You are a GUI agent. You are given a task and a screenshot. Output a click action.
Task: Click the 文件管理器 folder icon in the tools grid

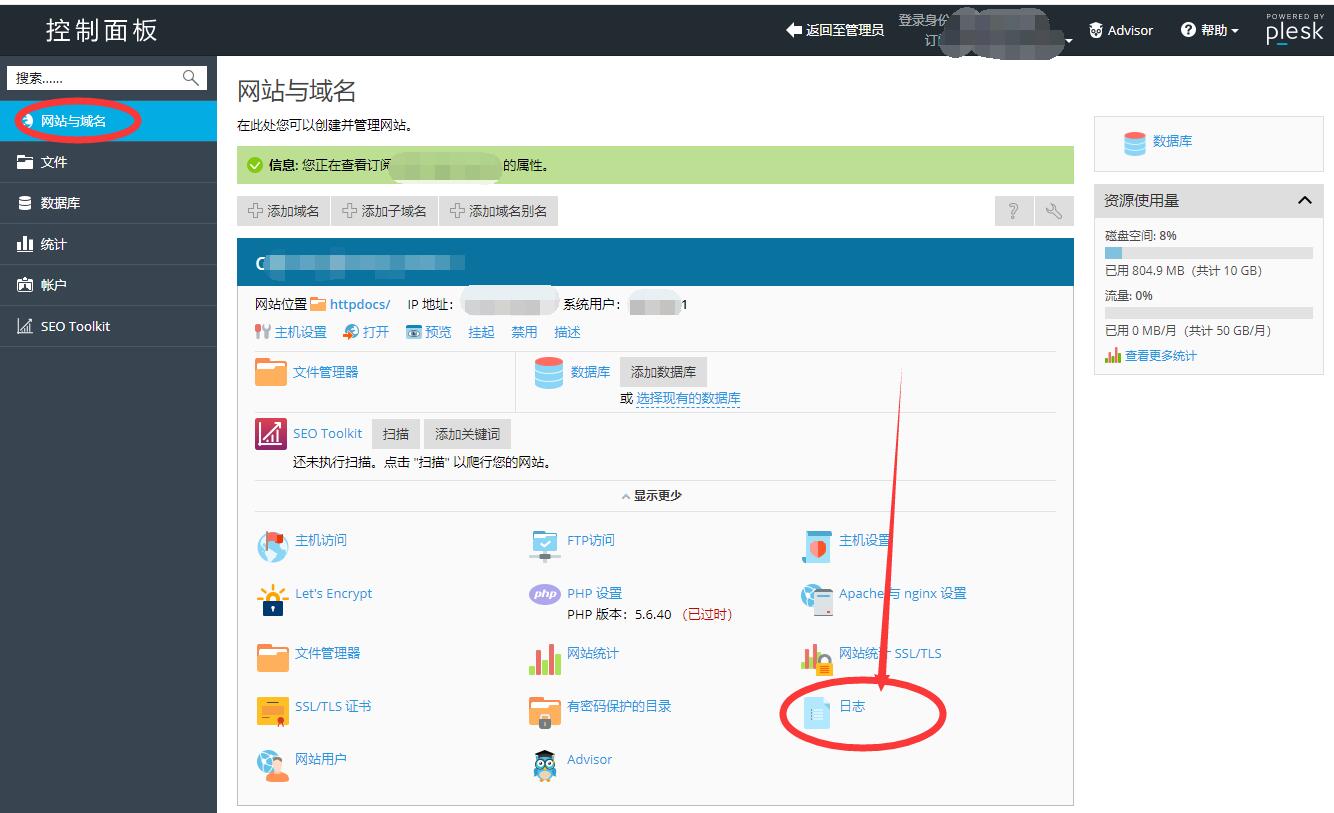[272, 658]
